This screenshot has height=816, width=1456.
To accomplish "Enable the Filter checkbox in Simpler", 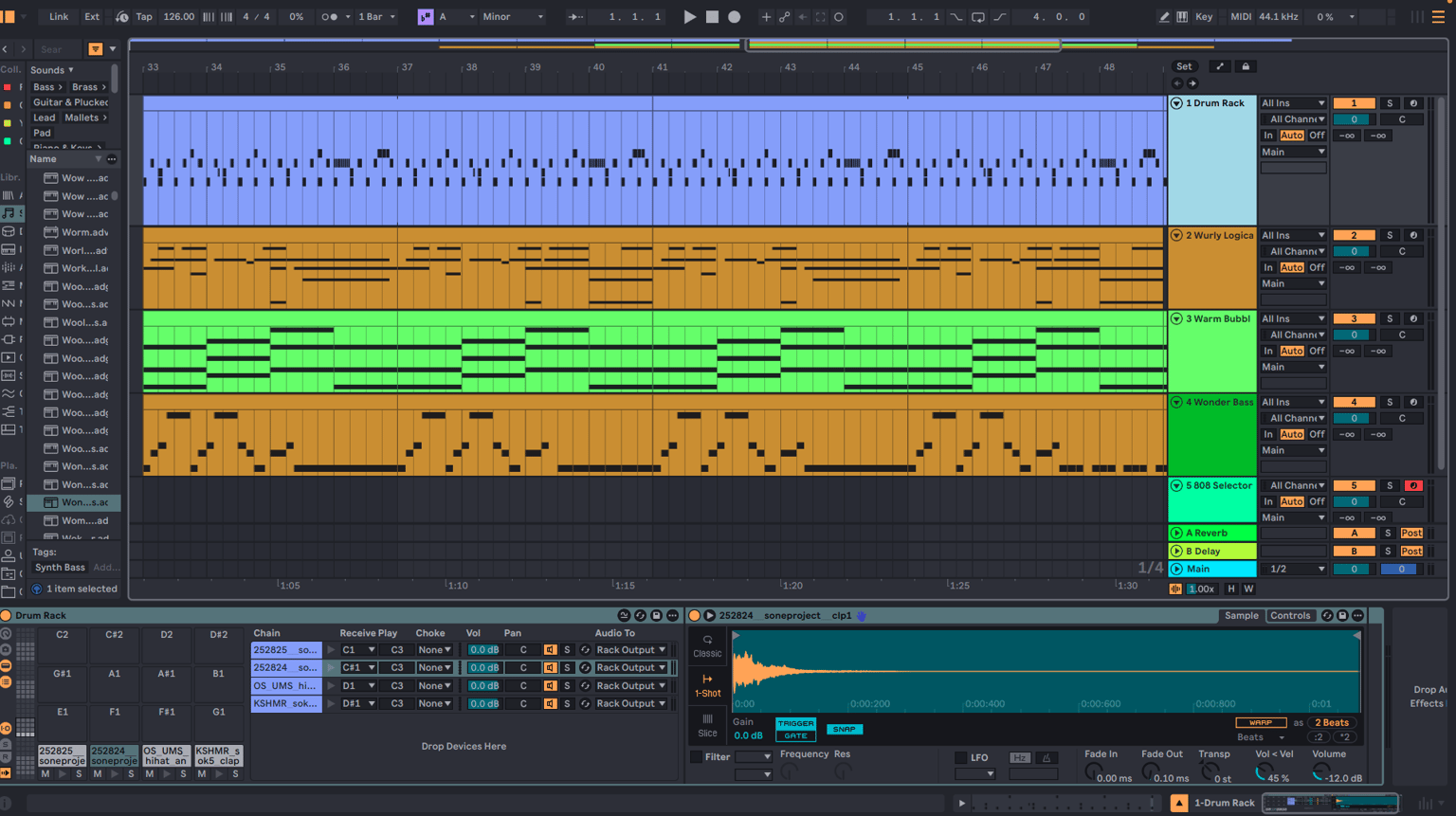I will pyautogui.click(x=697, y=757).
